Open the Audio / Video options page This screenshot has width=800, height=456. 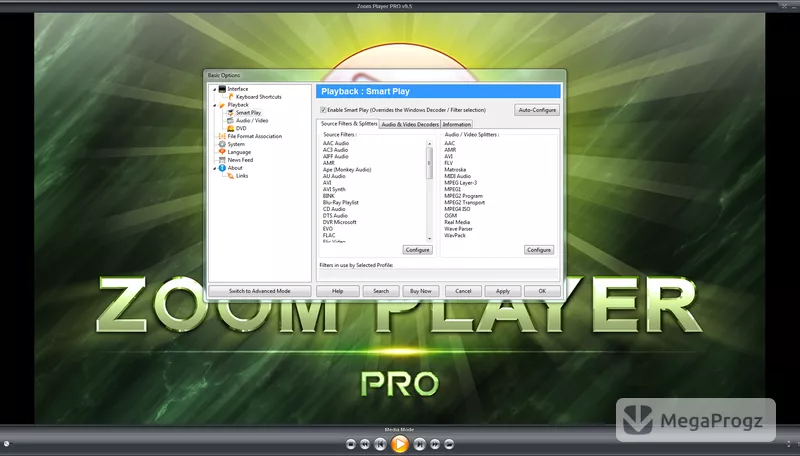[x=252, y=120]
